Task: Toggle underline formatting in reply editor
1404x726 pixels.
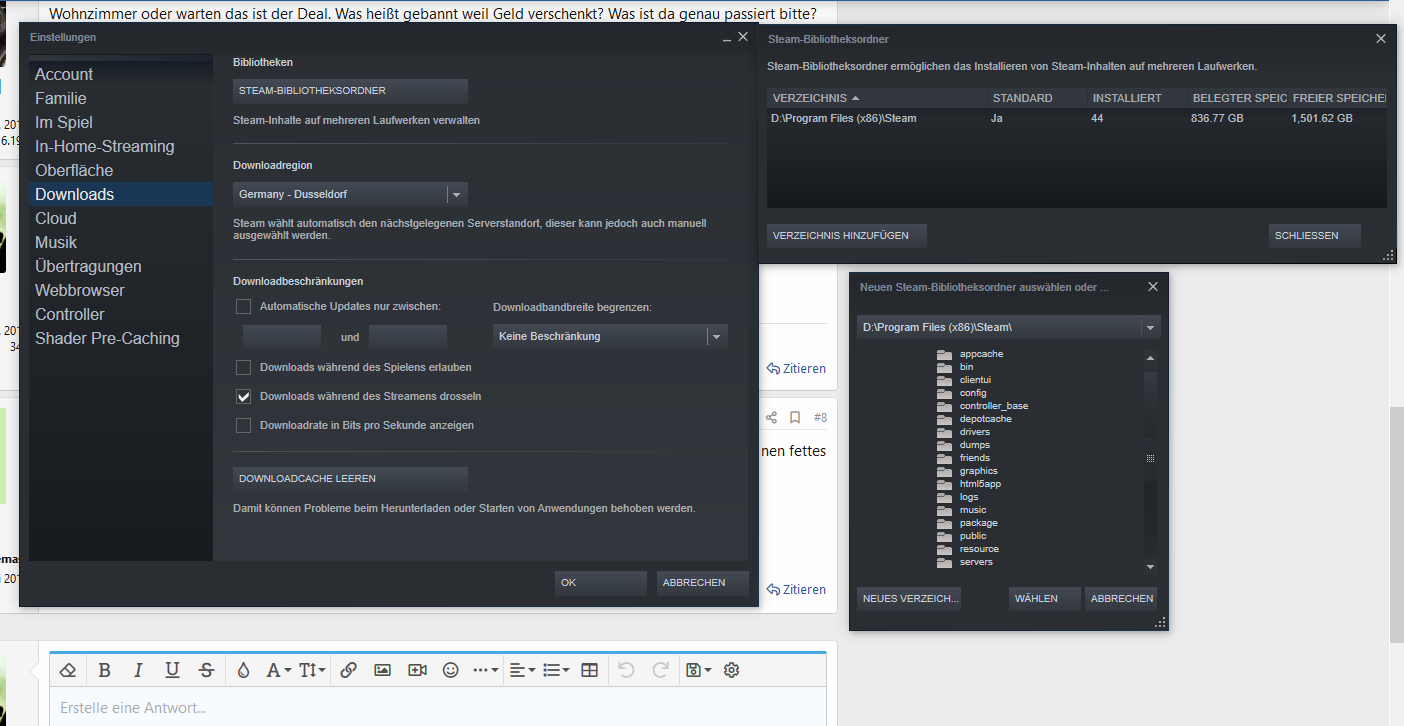Action: coord(172,670)
